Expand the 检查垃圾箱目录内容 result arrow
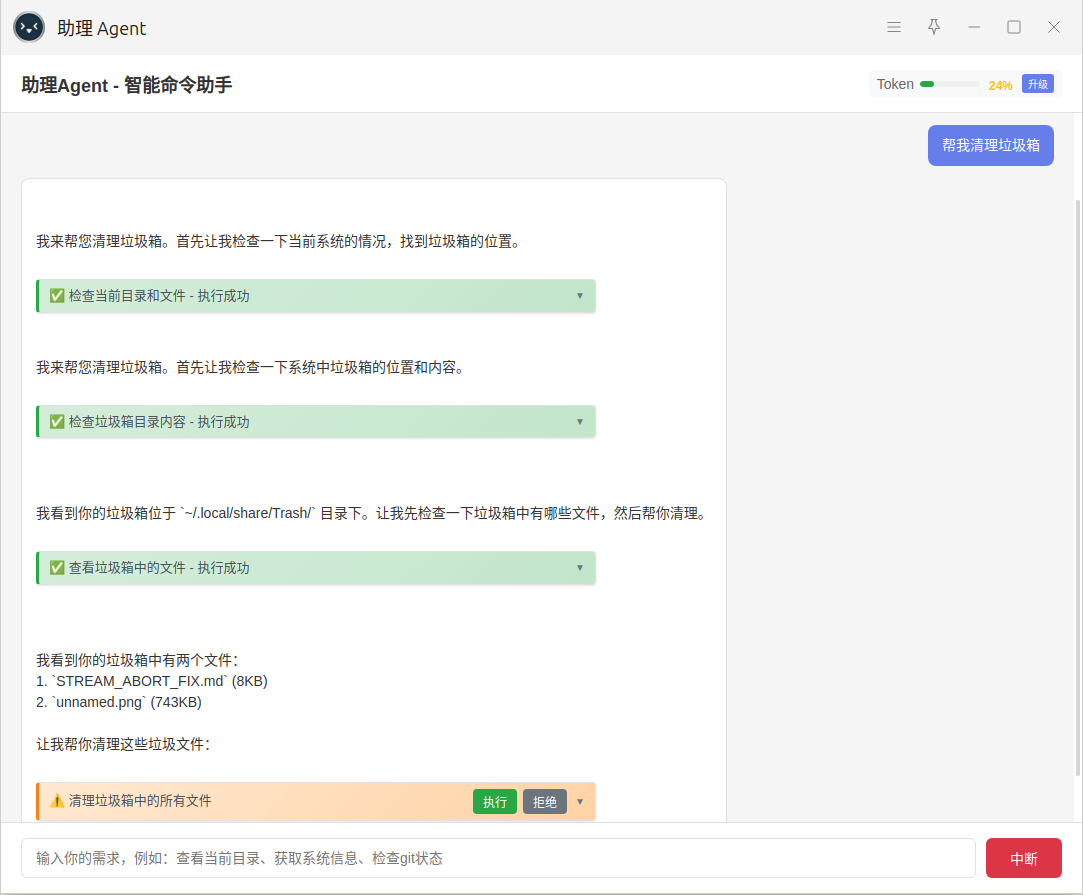1083x895 pixels. (x=579, y=422)
